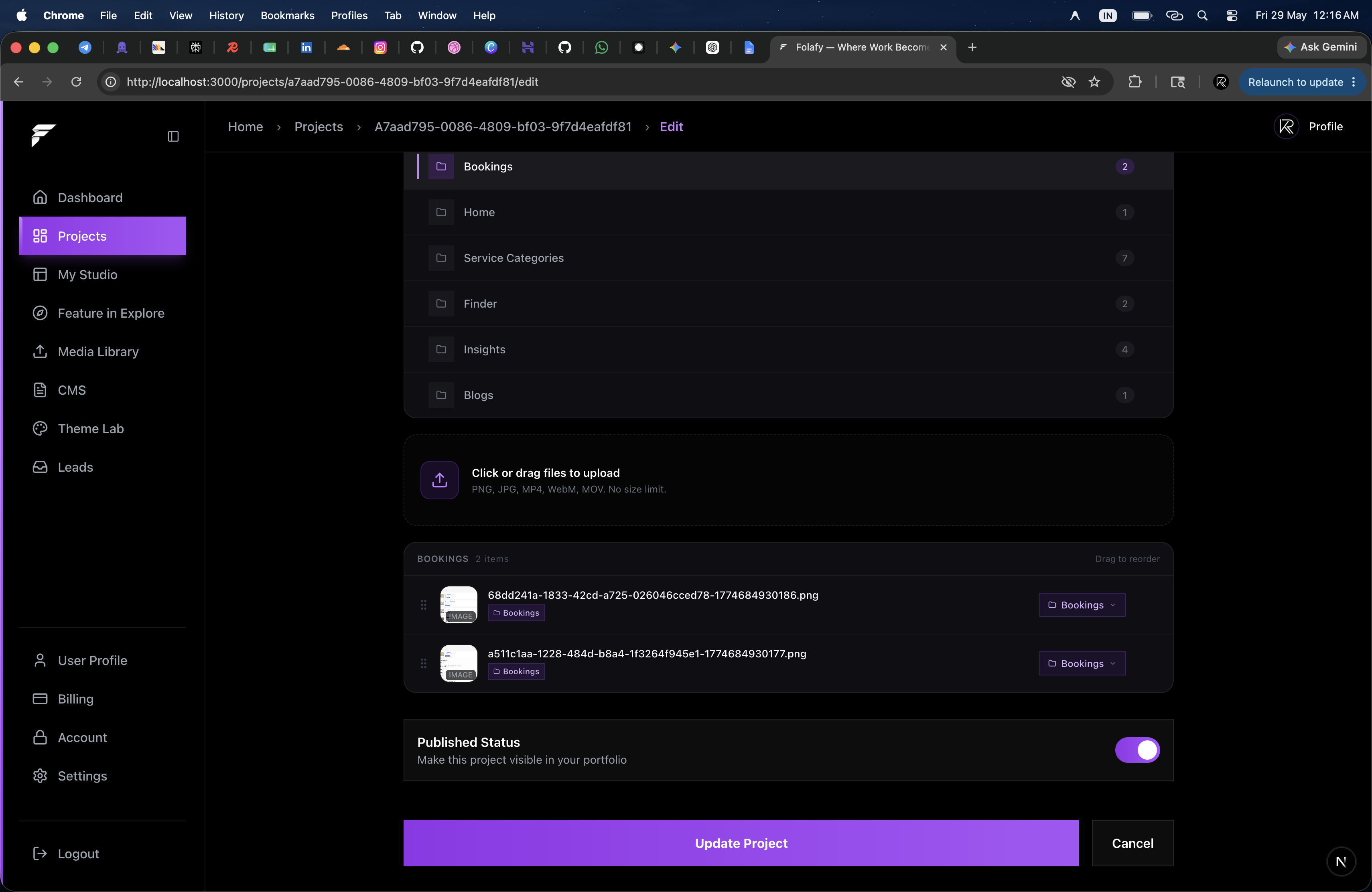Open macOS Control Center icon
This screenshot has height=892, width=1372.
[x=1231, y=16]
